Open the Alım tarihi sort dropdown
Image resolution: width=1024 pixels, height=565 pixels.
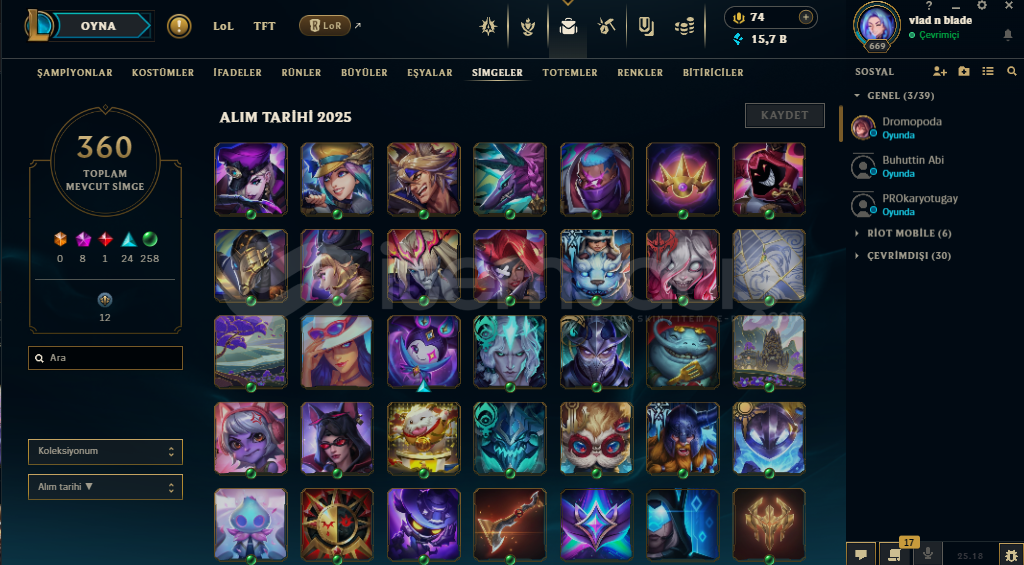(105, 487)
